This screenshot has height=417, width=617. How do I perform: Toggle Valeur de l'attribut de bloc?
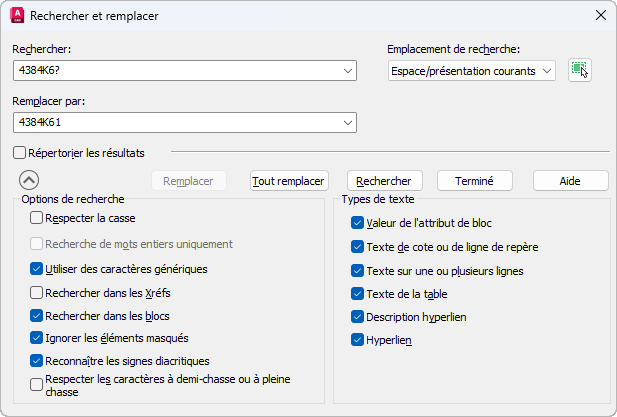tap(358, 222)
